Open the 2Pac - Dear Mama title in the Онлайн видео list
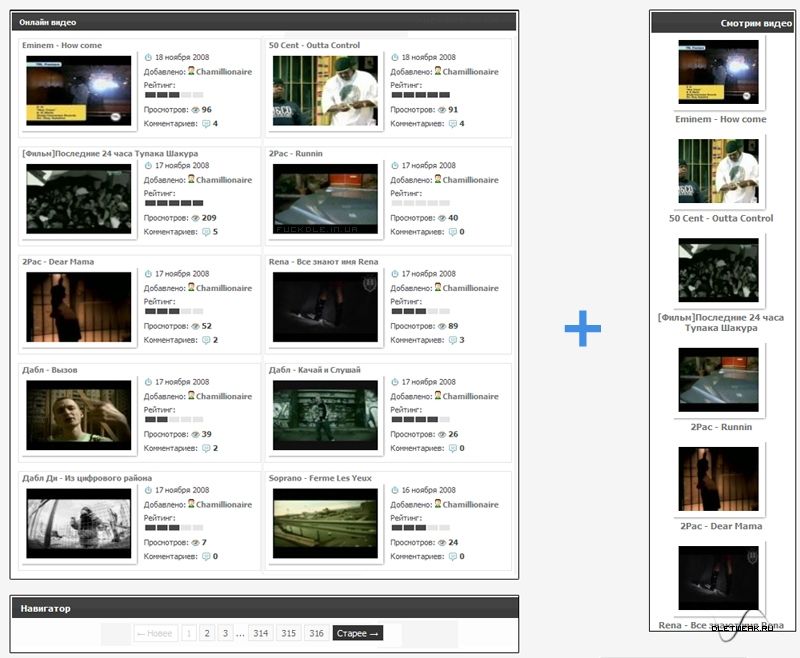This screenshot has height=658, width=800. tap(58, 262)
